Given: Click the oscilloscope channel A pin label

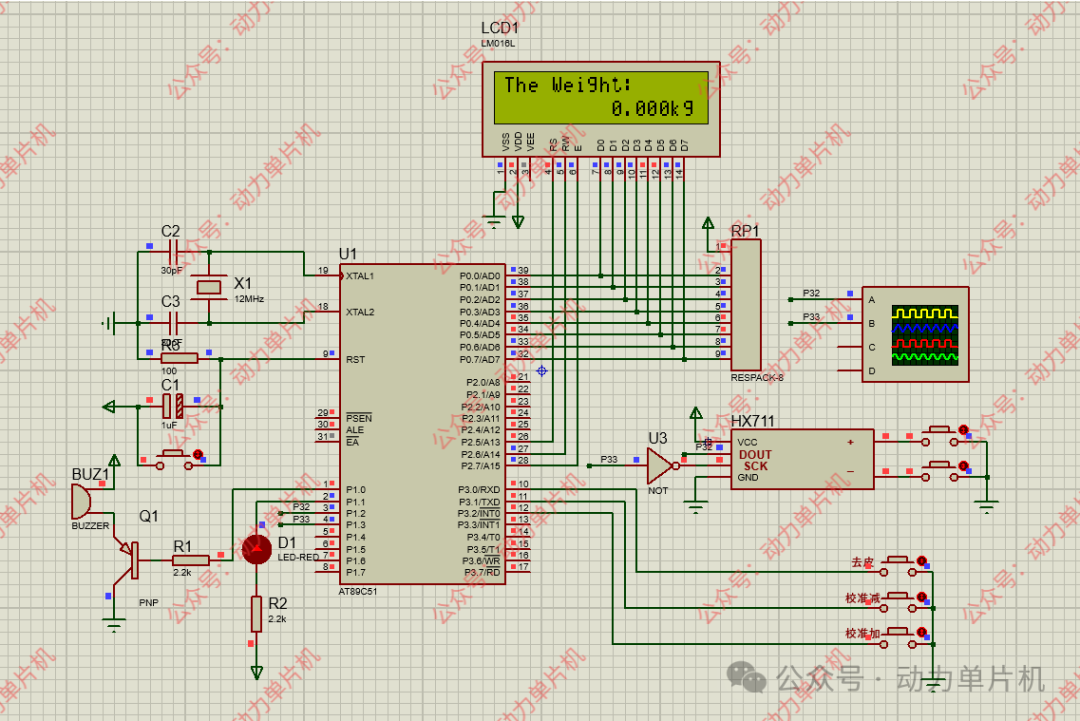Looking at the screenshot, I should (x=871, y=300).
